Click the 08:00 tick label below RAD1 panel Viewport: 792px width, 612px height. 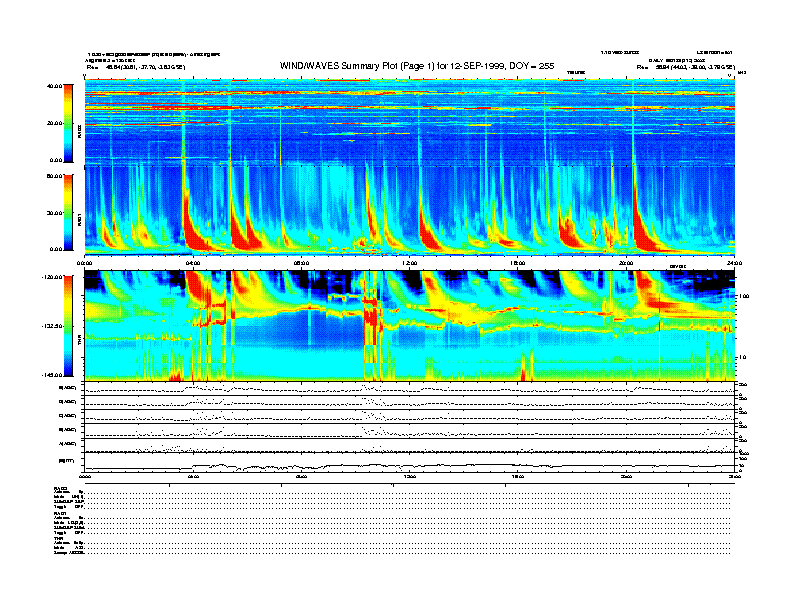pyautogui.click(x=302, y=263)
